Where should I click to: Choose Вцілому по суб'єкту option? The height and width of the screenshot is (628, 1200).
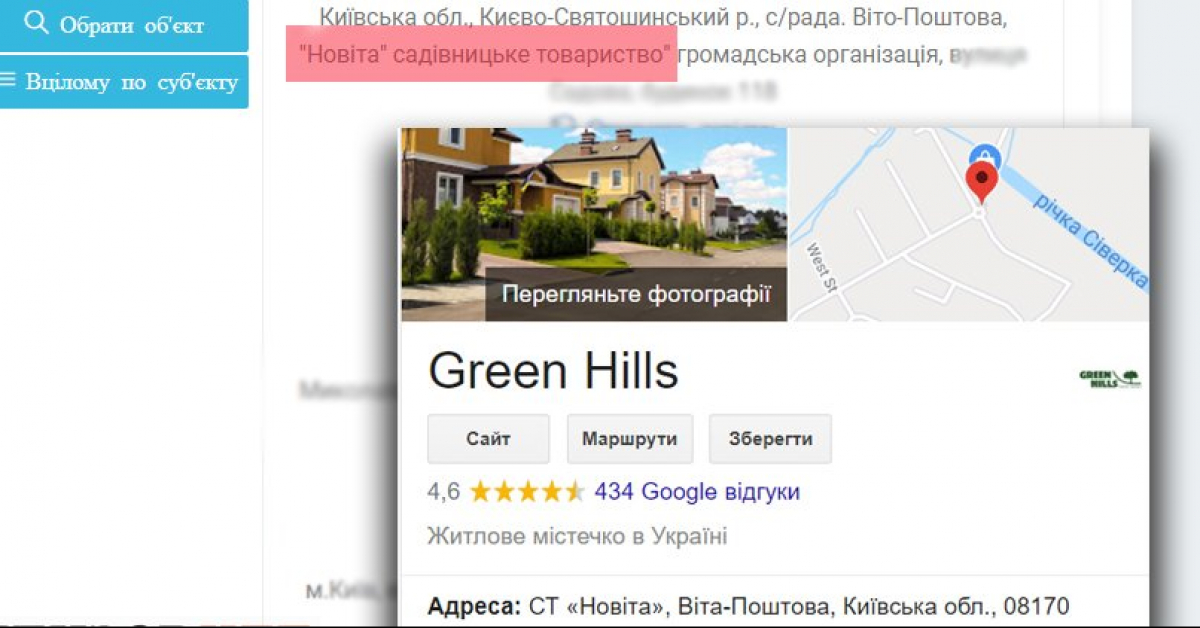coord(131,82)
